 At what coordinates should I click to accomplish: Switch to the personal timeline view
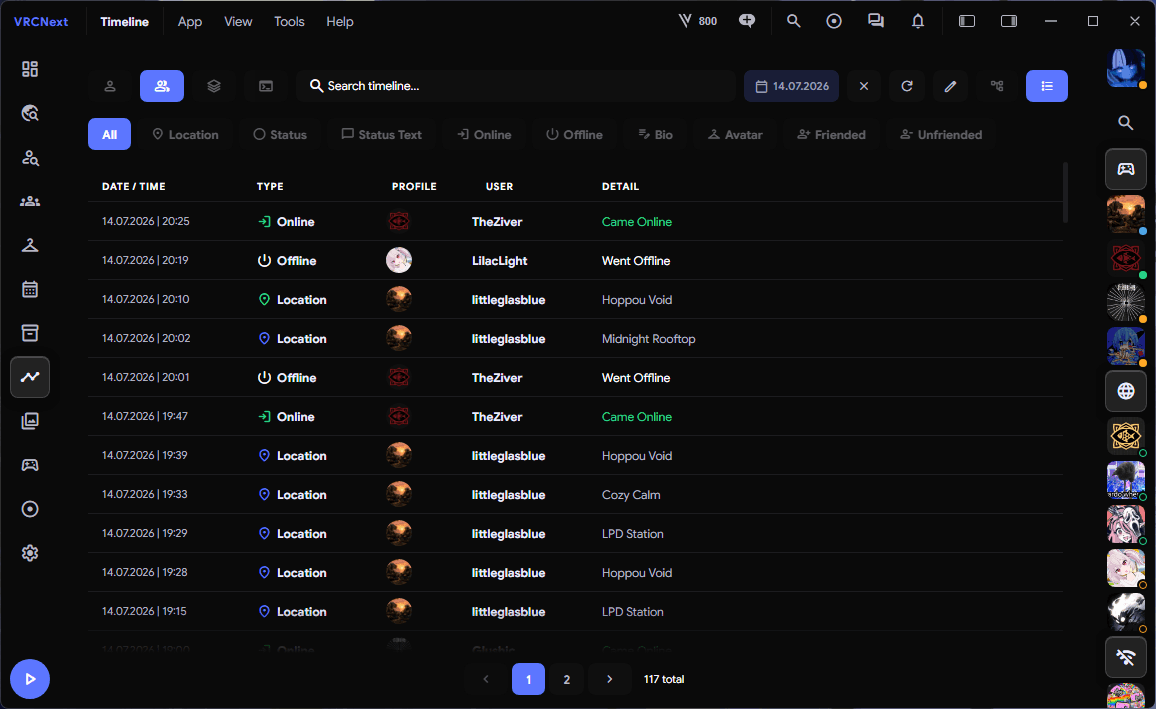pos(110,86)
